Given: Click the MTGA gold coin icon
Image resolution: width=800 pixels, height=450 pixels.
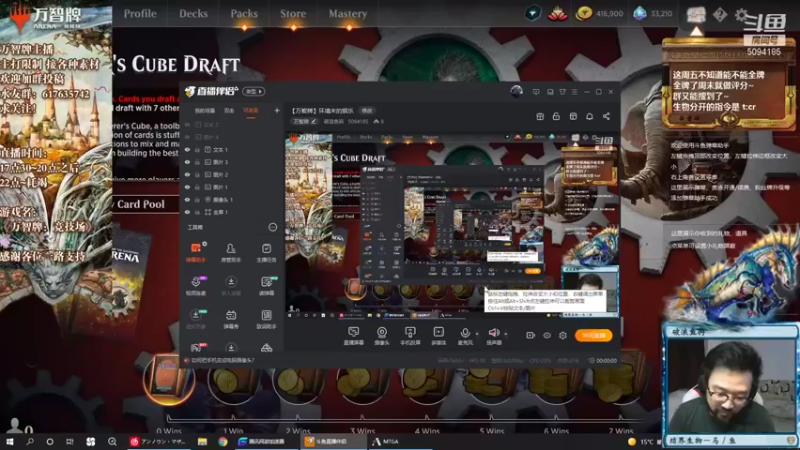Looking at the screenshot, I should tap(584, 14).
